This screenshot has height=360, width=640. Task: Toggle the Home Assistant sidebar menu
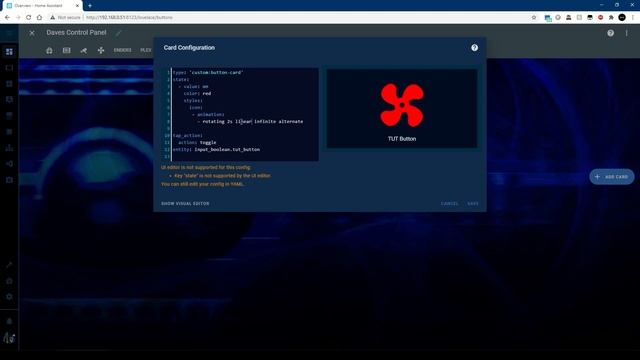click(x=9, y=33)
